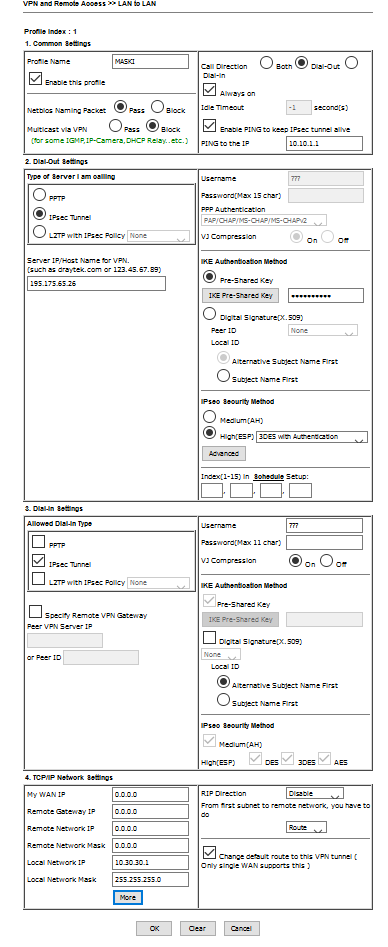Click the Remote Network IP field
The width and height of the screenshot is (388, 947).
150,829
